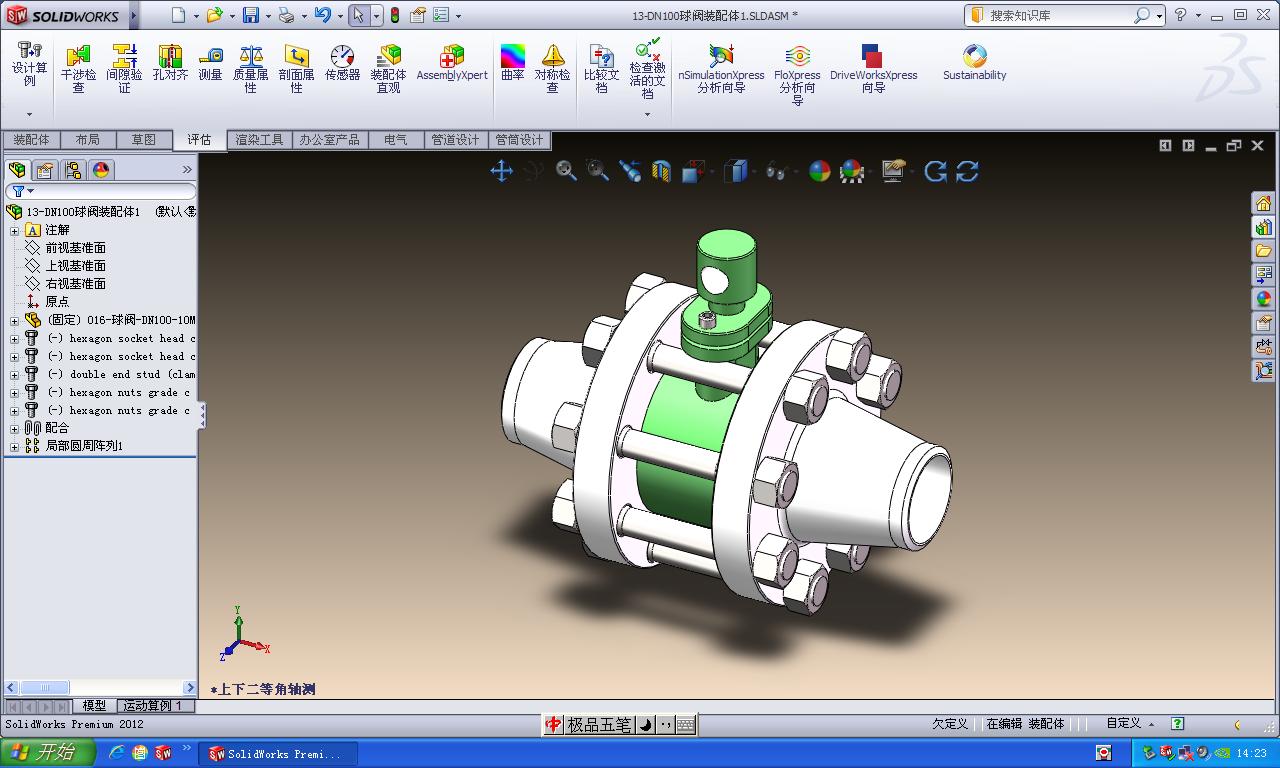1280x768 pixels.
Task: Open the 干涉检查 interference detection tool
Action: [78, 68]
